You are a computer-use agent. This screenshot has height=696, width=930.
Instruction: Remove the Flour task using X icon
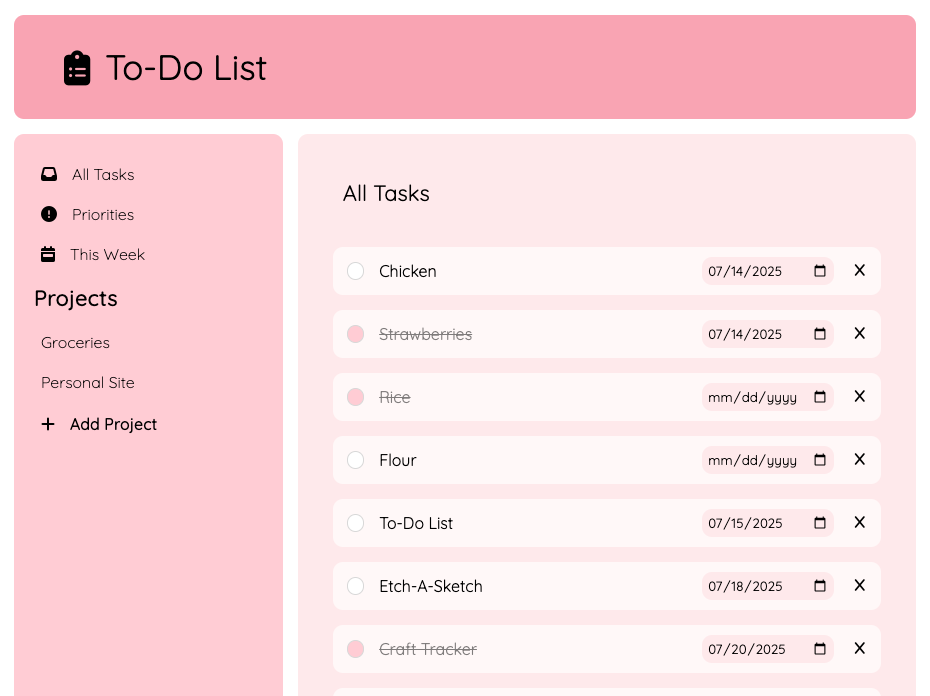[859, 460]
